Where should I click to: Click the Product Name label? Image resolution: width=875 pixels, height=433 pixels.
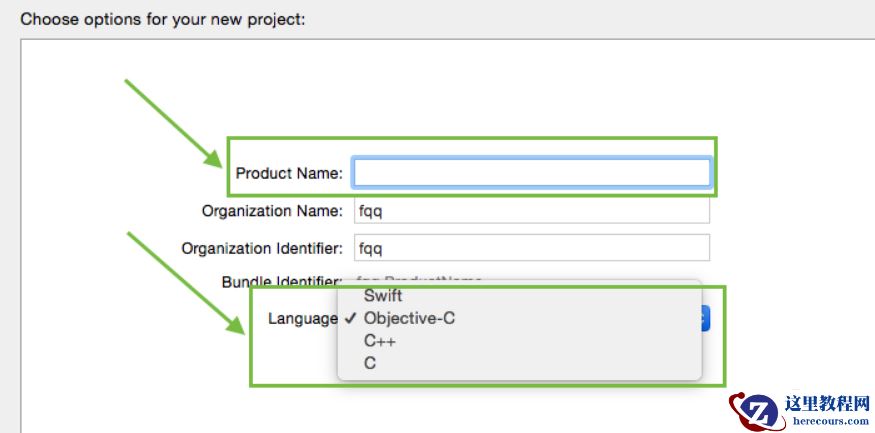point(289,174)
